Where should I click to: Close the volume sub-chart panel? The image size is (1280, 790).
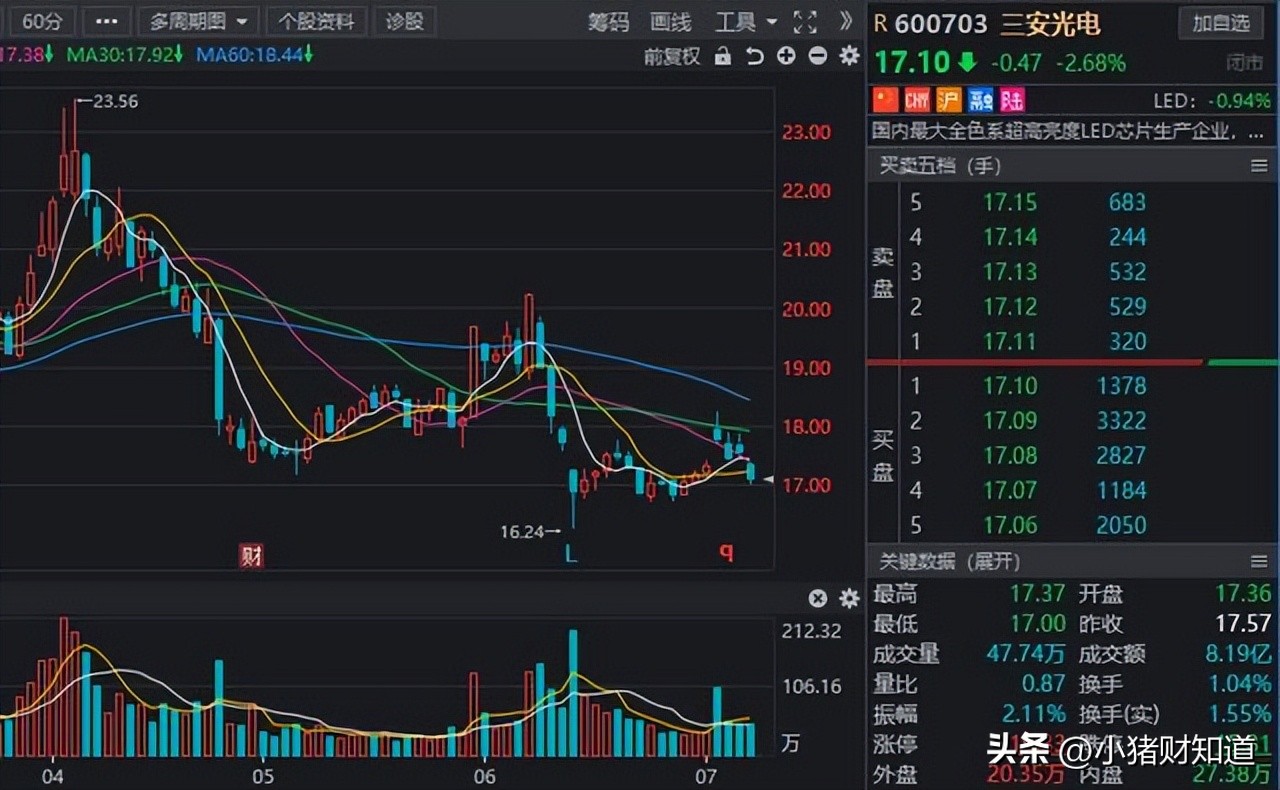[x=817, y=598]
